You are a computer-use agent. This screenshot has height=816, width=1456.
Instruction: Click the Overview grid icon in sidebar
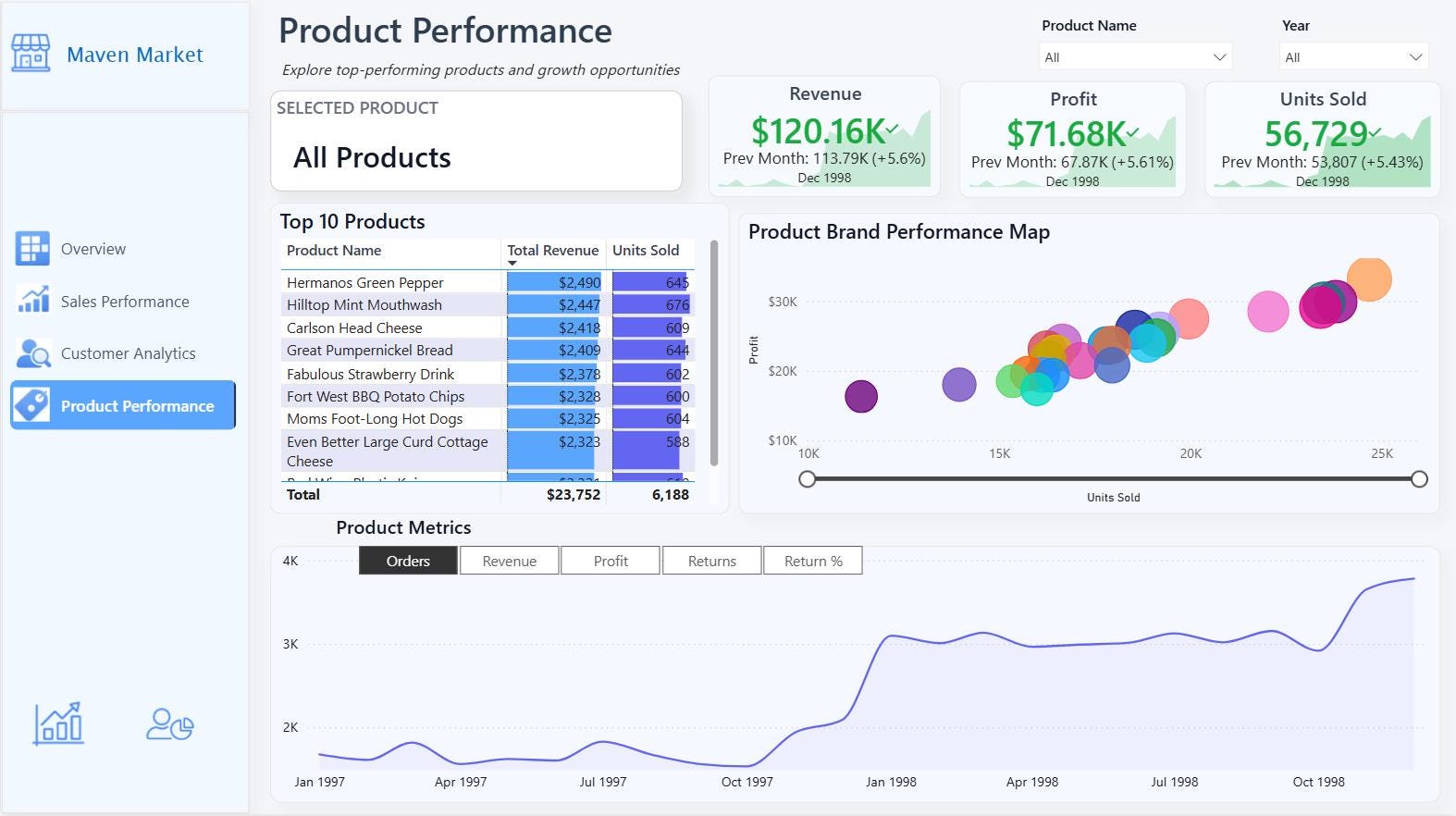pyautogui.click(x=32, y=249)
